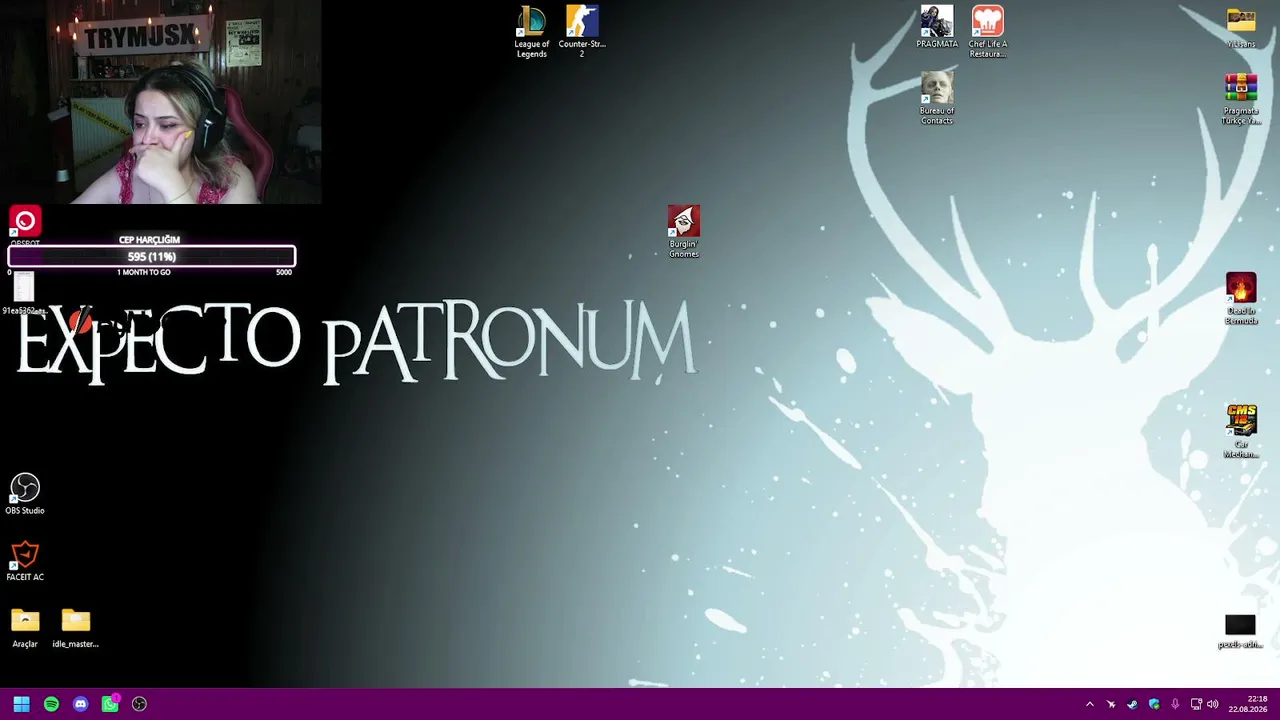This screenshot has width=1280, height=720.
Task: Open the Car Mechanic Simulator shortcut
Action: (x=1241, y=432)
